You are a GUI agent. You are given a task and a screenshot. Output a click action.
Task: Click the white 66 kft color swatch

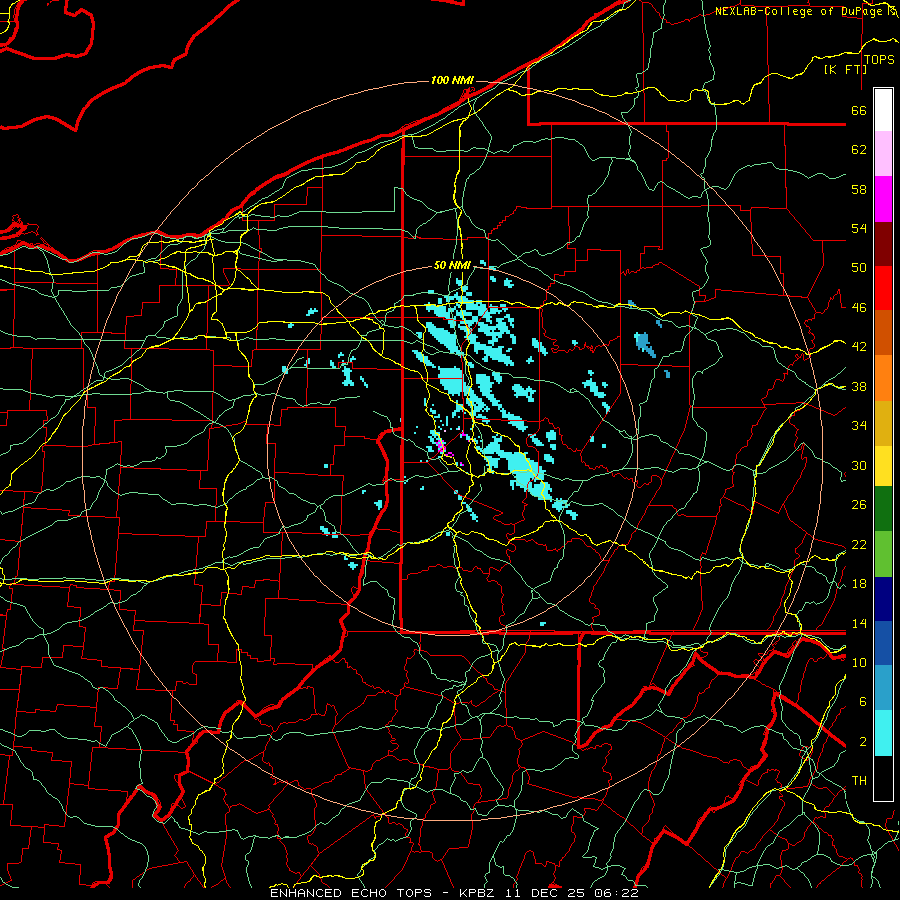(883, 110)
